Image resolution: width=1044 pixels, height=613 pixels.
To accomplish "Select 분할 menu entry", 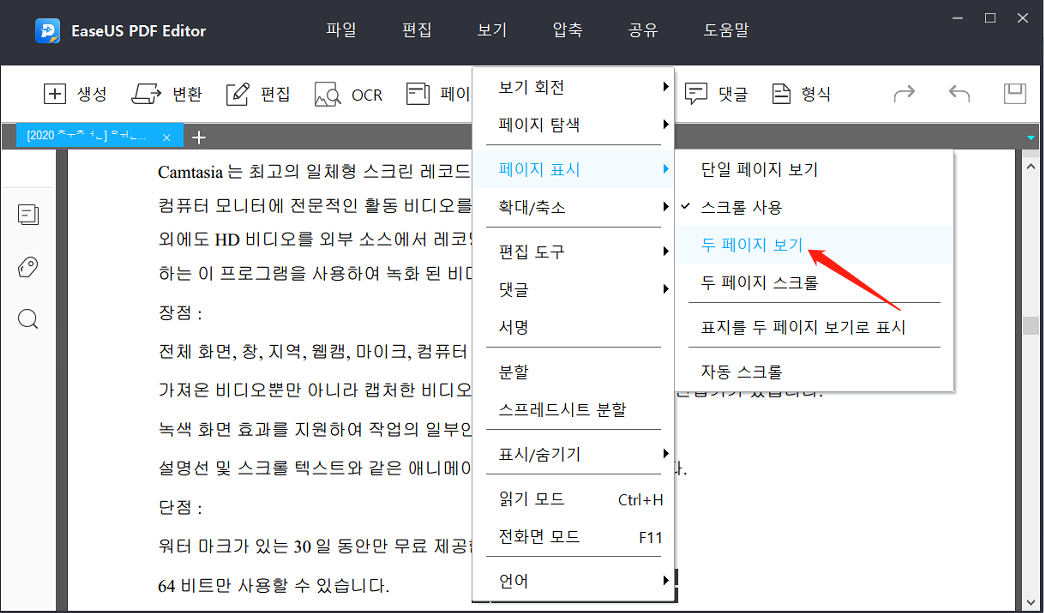I will 573,372.
